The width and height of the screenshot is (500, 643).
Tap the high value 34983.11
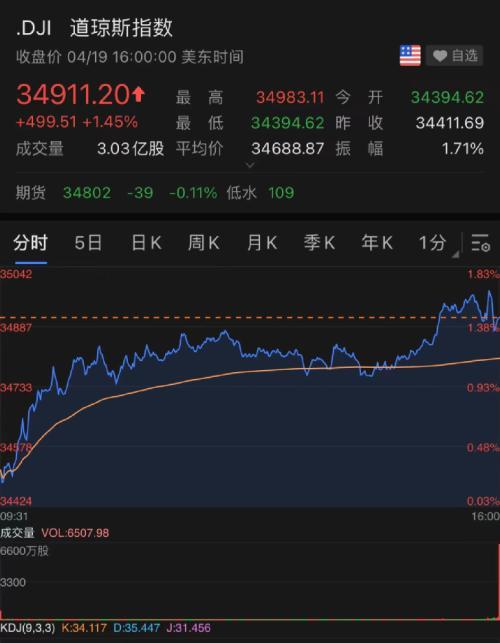[290, 97]
